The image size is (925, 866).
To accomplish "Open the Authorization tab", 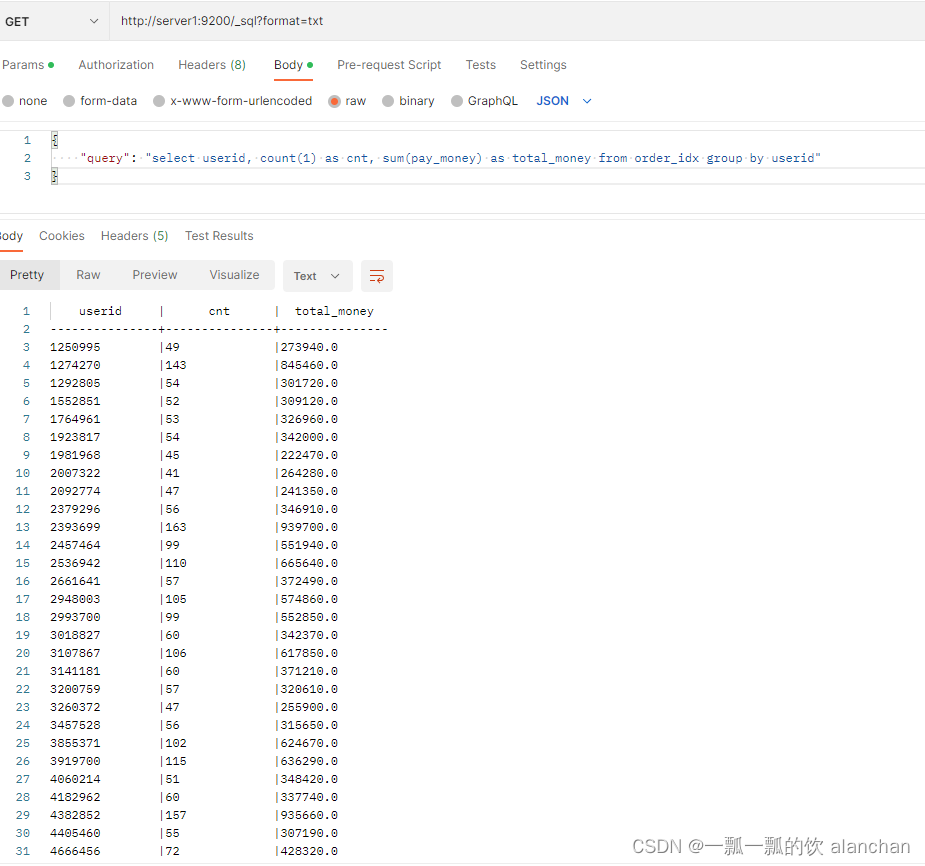I will [x=116, y=64].
